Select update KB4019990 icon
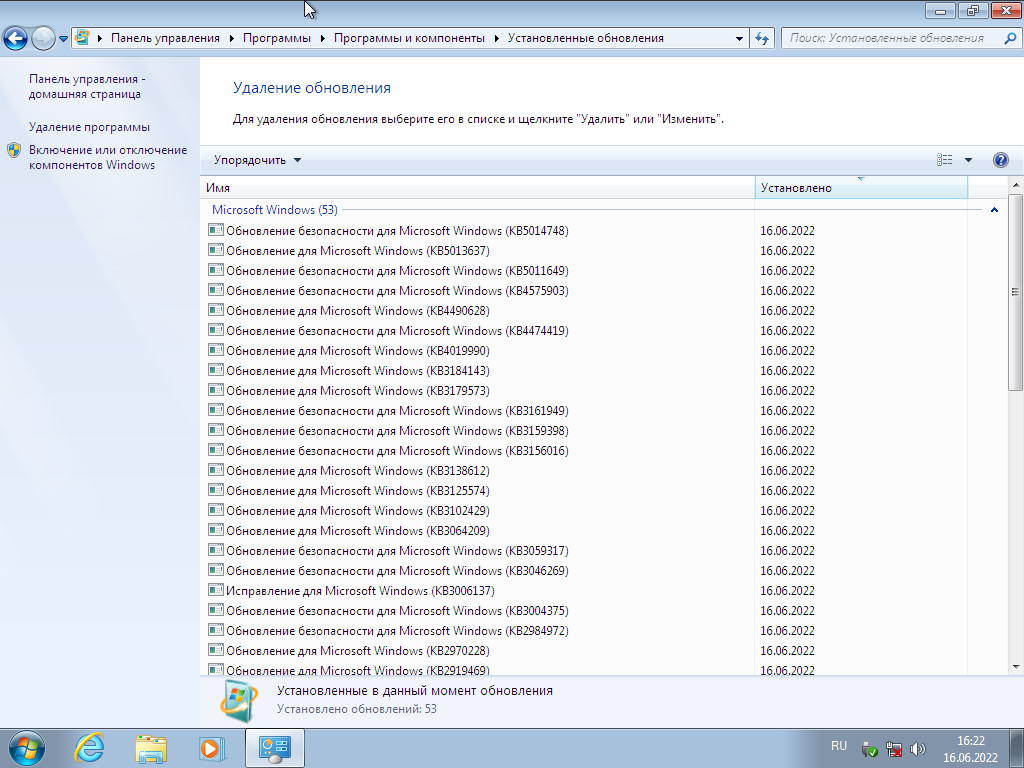 pyautogui.click(x=216, y=350)
